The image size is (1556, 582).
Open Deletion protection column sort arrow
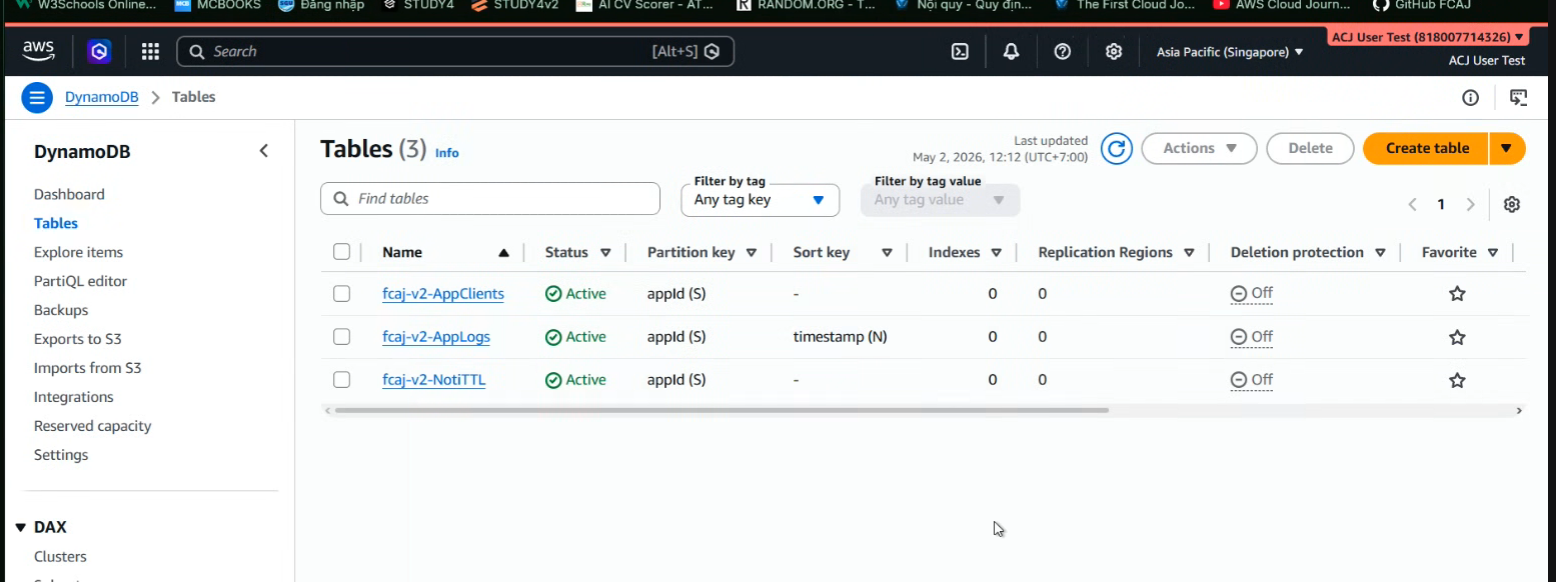[1380, 253]
